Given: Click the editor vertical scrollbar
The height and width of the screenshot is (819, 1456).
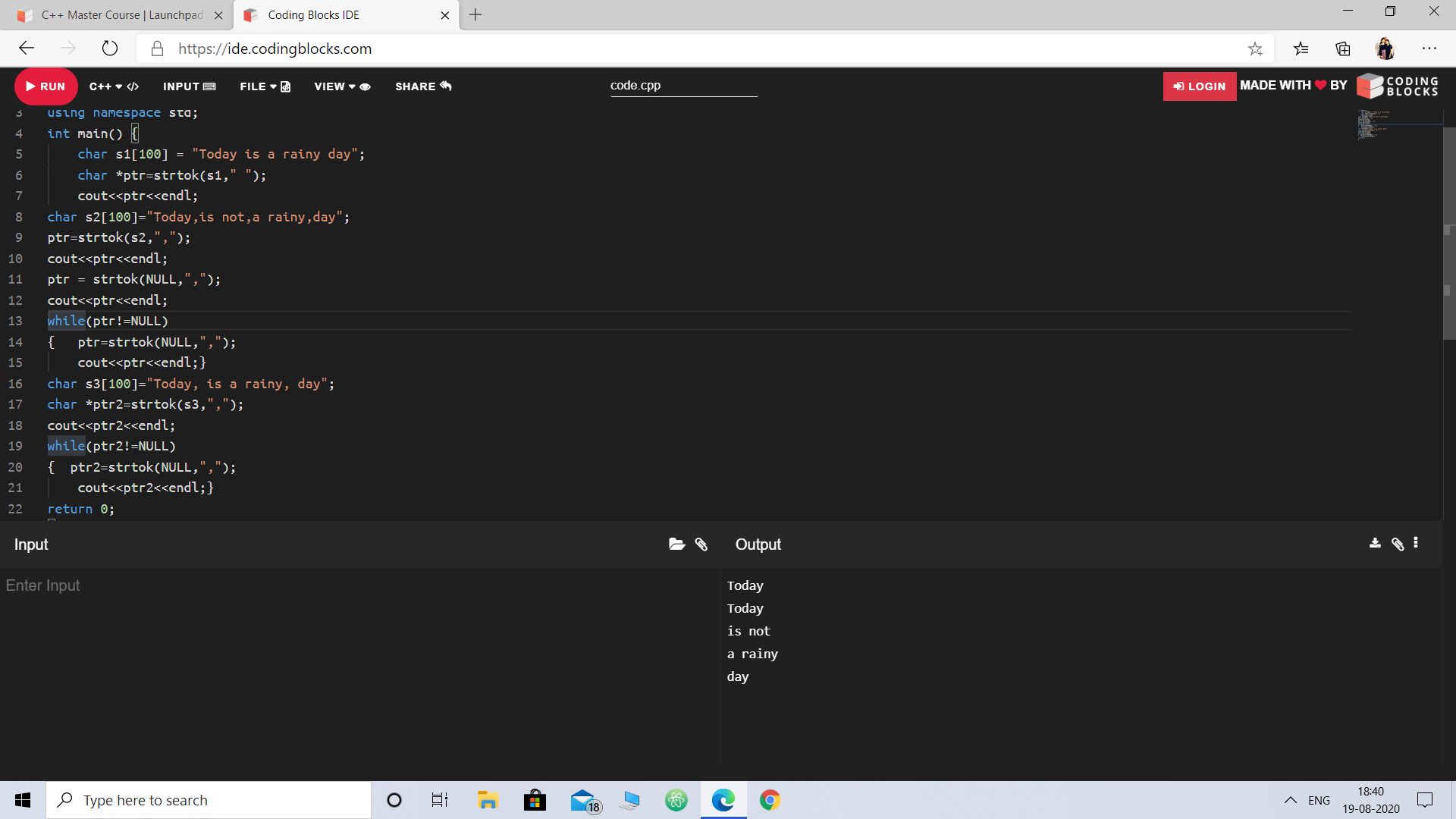Looking at the screenshot, I should (x=1448, y=227).
